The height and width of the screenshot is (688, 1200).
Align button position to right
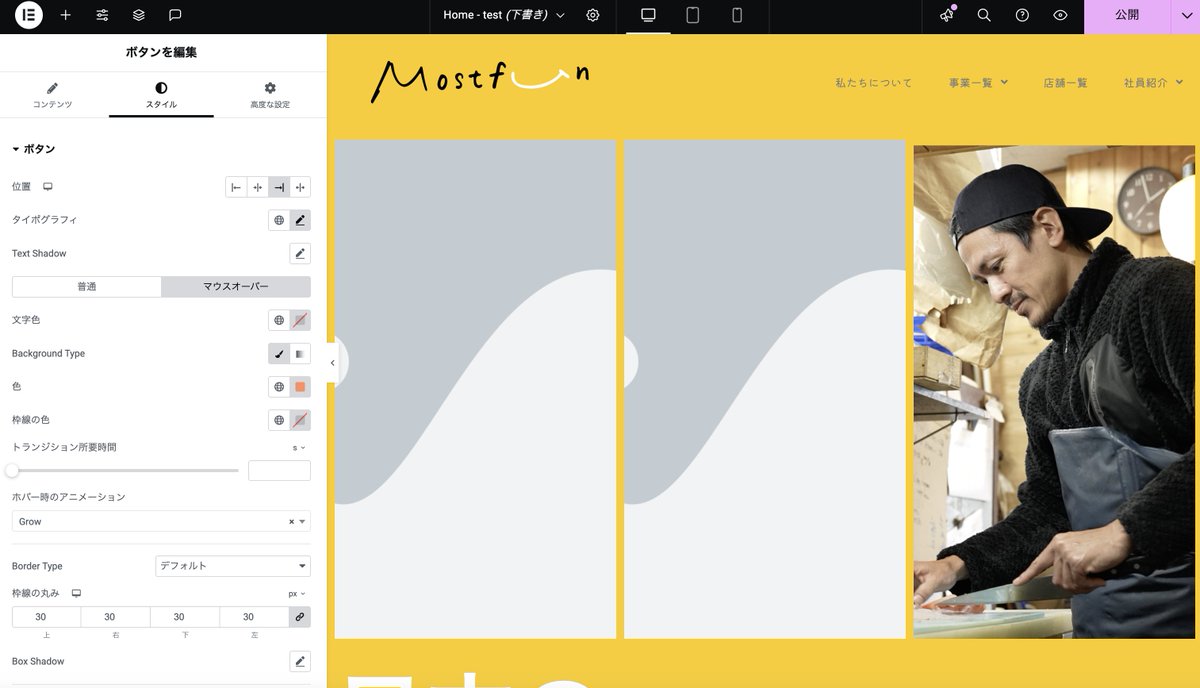[x=279, y=187]
